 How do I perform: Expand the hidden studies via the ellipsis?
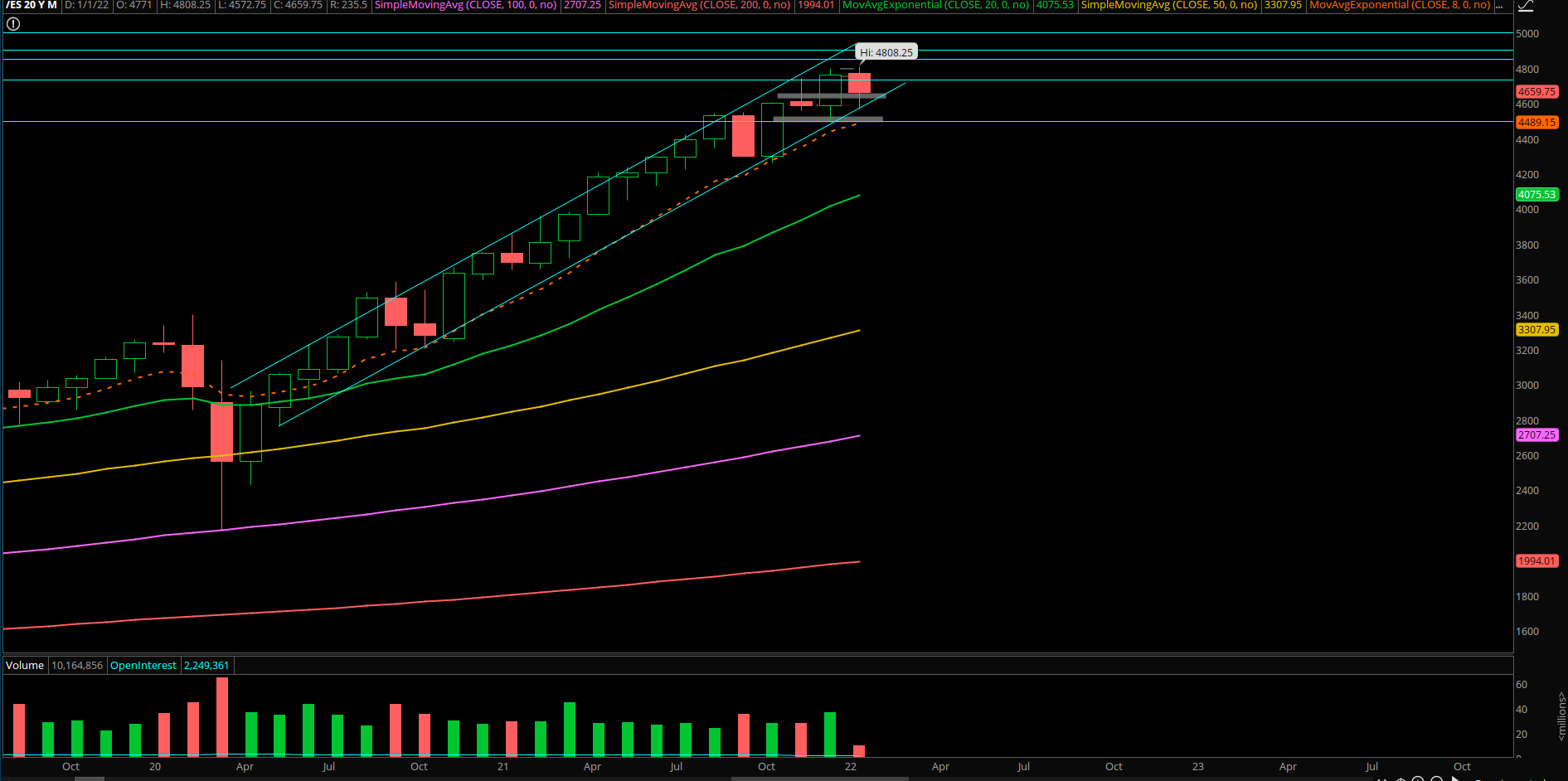pos(1498,5)
